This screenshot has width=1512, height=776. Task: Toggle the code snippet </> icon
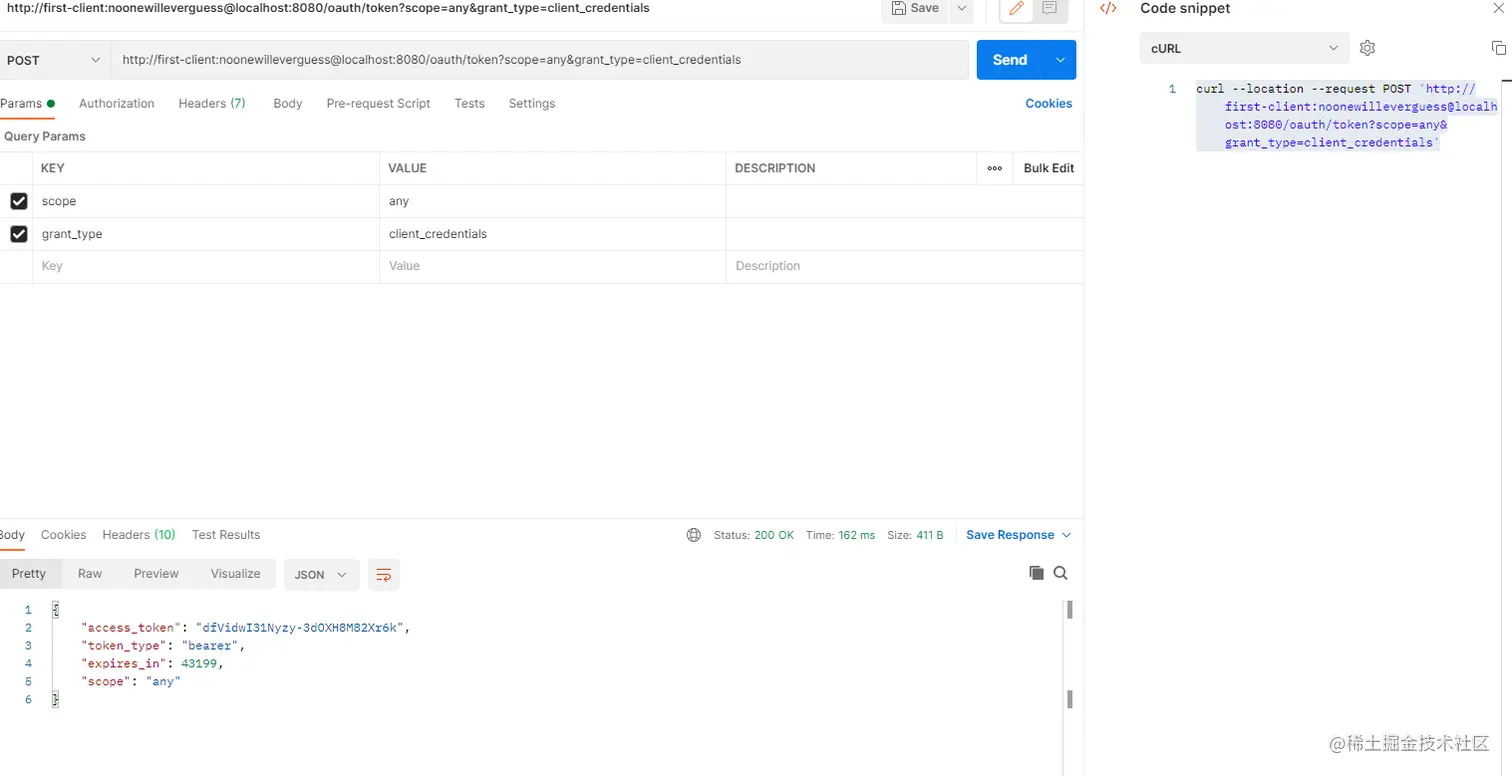1108,8
